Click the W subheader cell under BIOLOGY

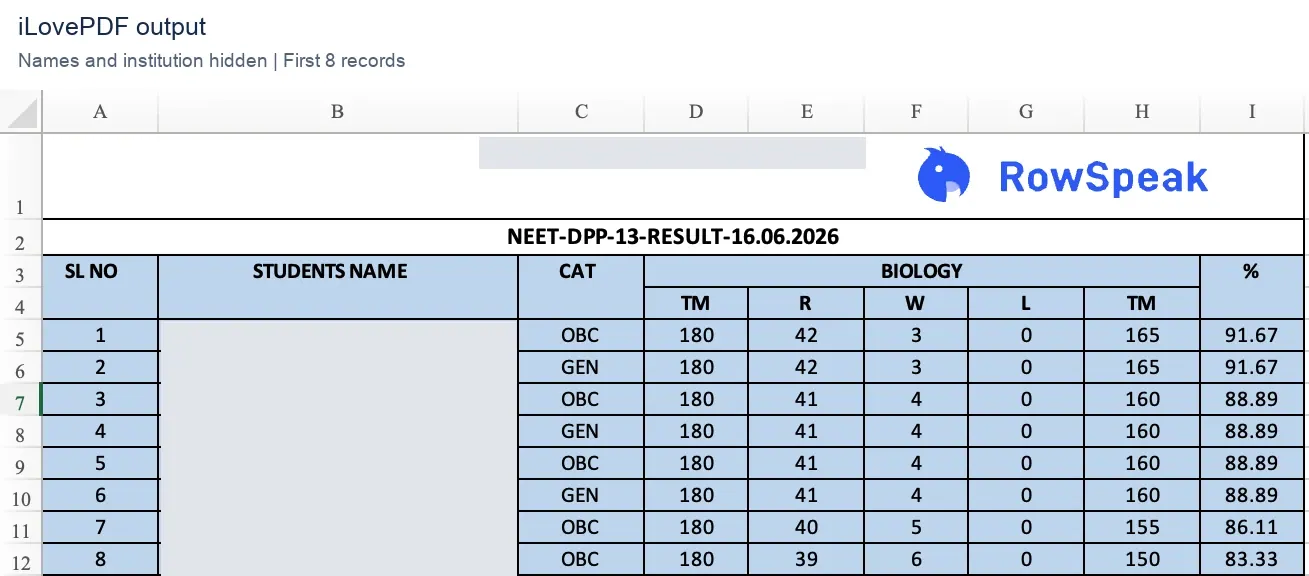[x=916, y=303]
